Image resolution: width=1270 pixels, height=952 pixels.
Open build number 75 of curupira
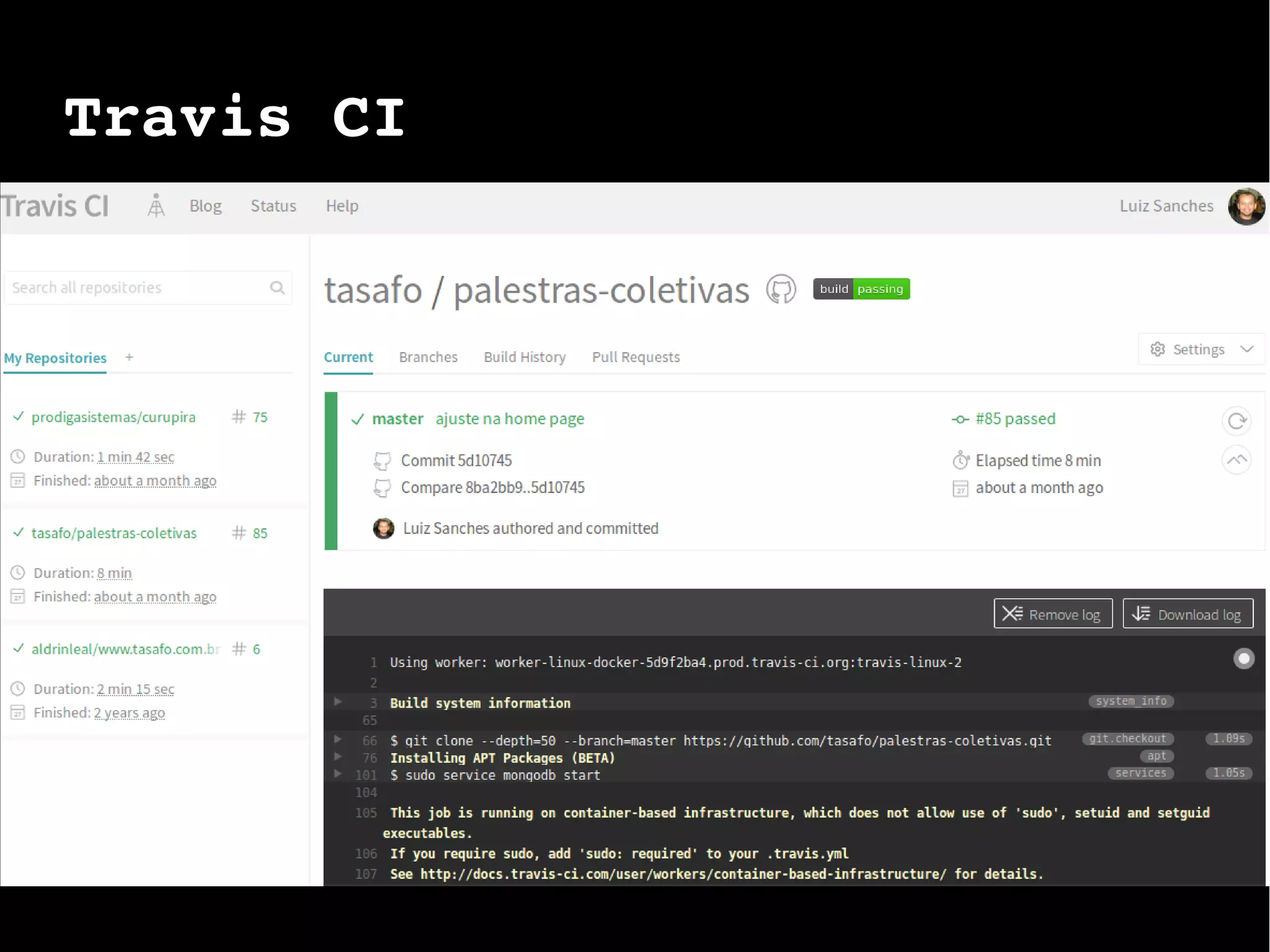[260, 417]
